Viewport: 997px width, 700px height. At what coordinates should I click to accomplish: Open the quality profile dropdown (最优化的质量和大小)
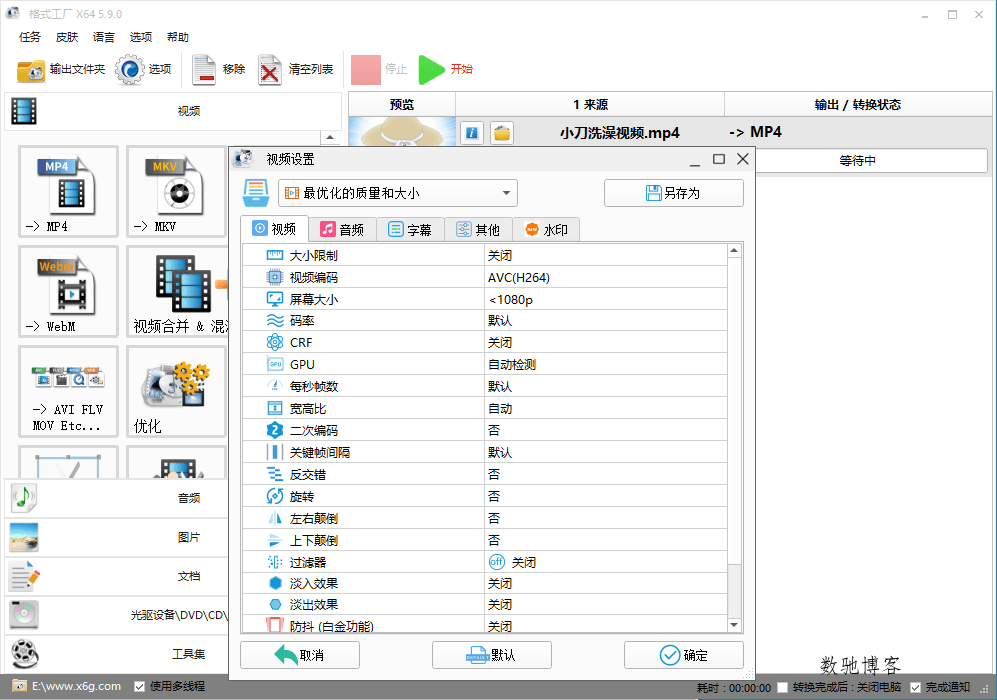coord(397,193)
